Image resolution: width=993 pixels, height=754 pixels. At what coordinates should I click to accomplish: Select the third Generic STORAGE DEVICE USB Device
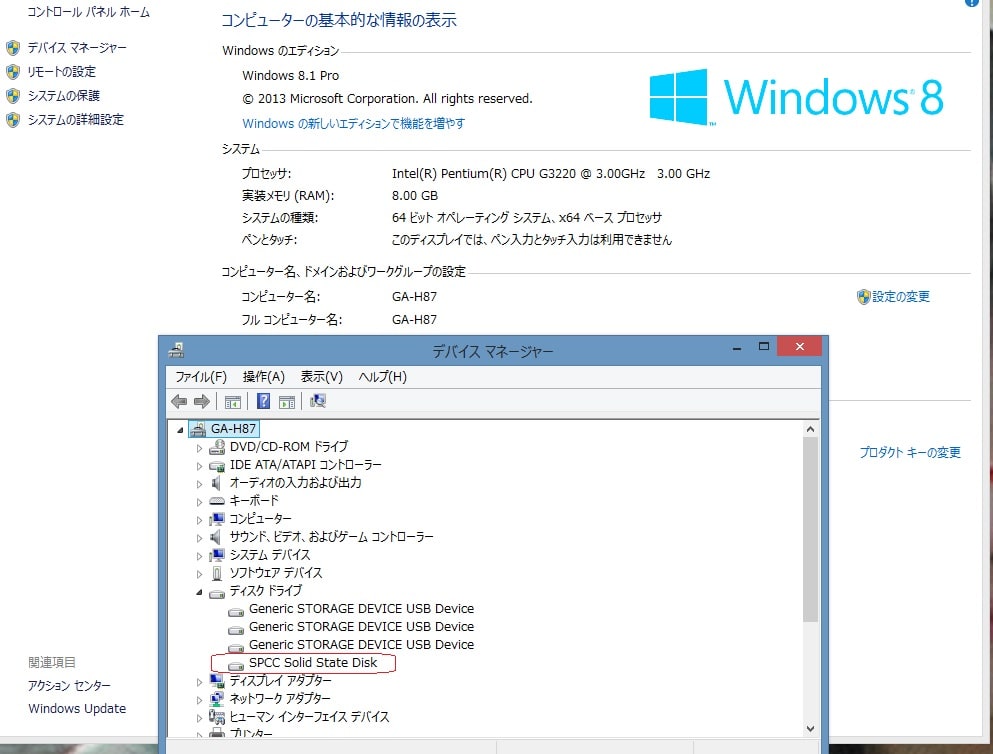point(361,644)
